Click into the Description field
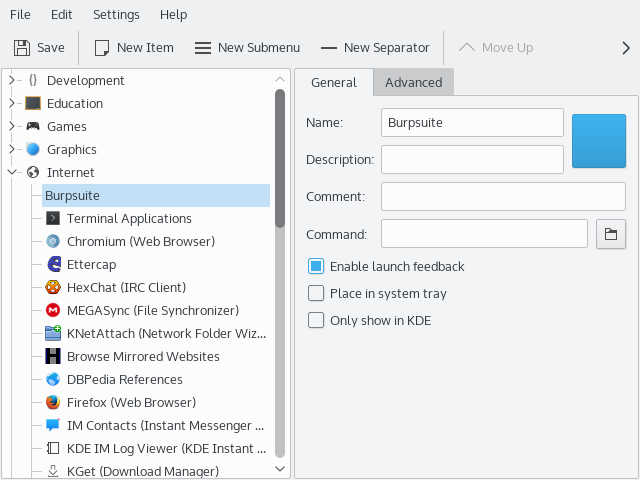Viewport: 640px width, 480px height. [x=472, y=159]
